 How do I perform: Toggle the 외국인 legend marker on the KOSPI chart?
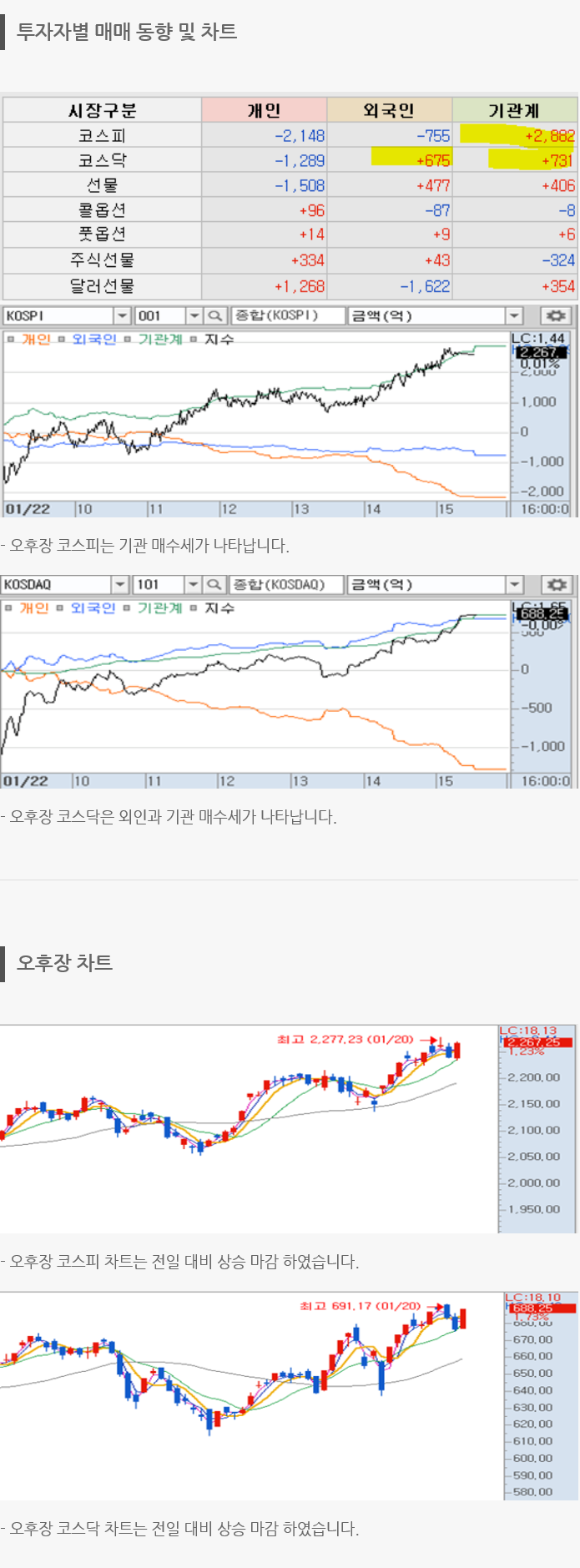point(62,340)
